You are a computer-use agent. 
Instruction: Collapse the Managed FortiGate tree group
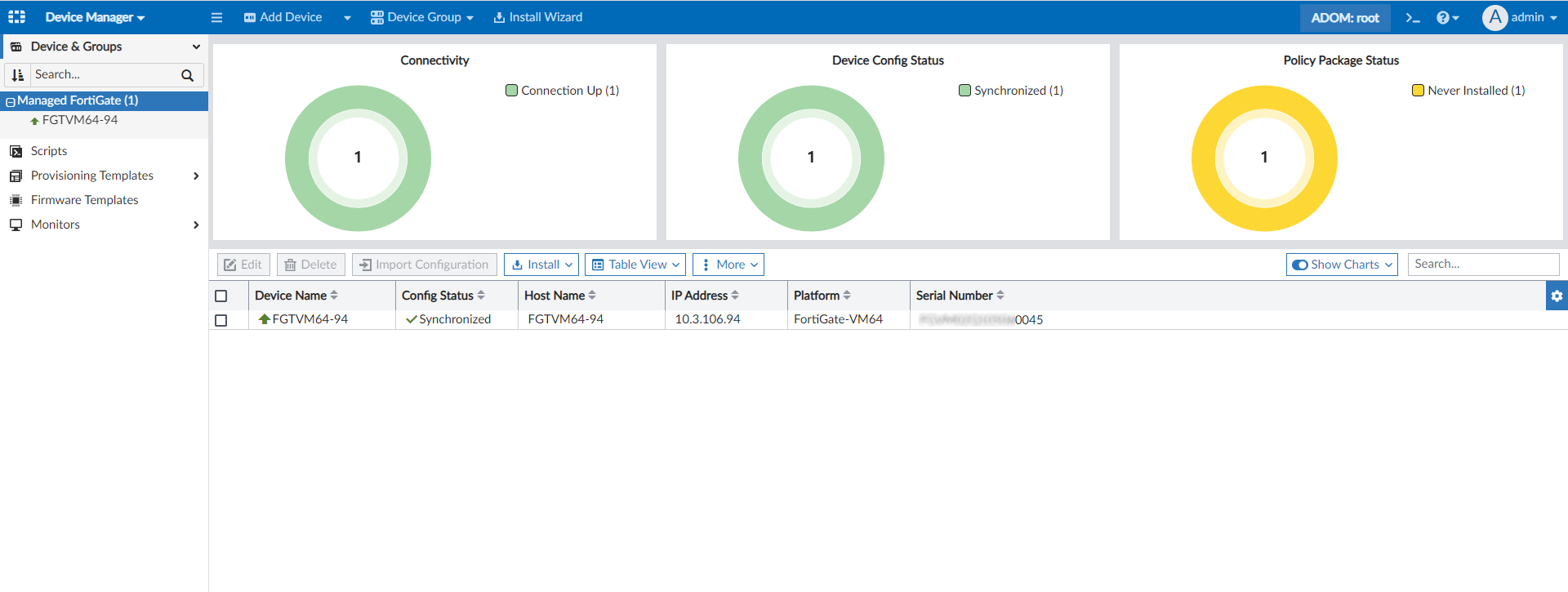[x=11, y=101]
